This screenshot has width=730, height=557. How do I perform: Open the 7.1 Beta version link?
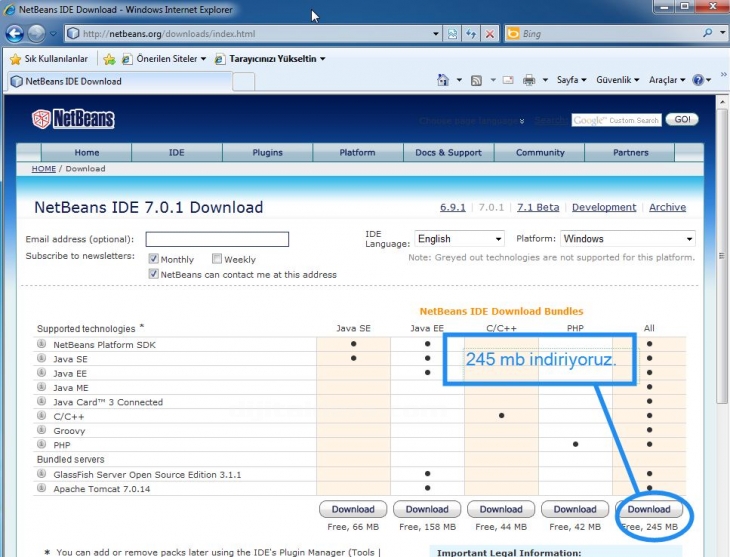[537, 207]
